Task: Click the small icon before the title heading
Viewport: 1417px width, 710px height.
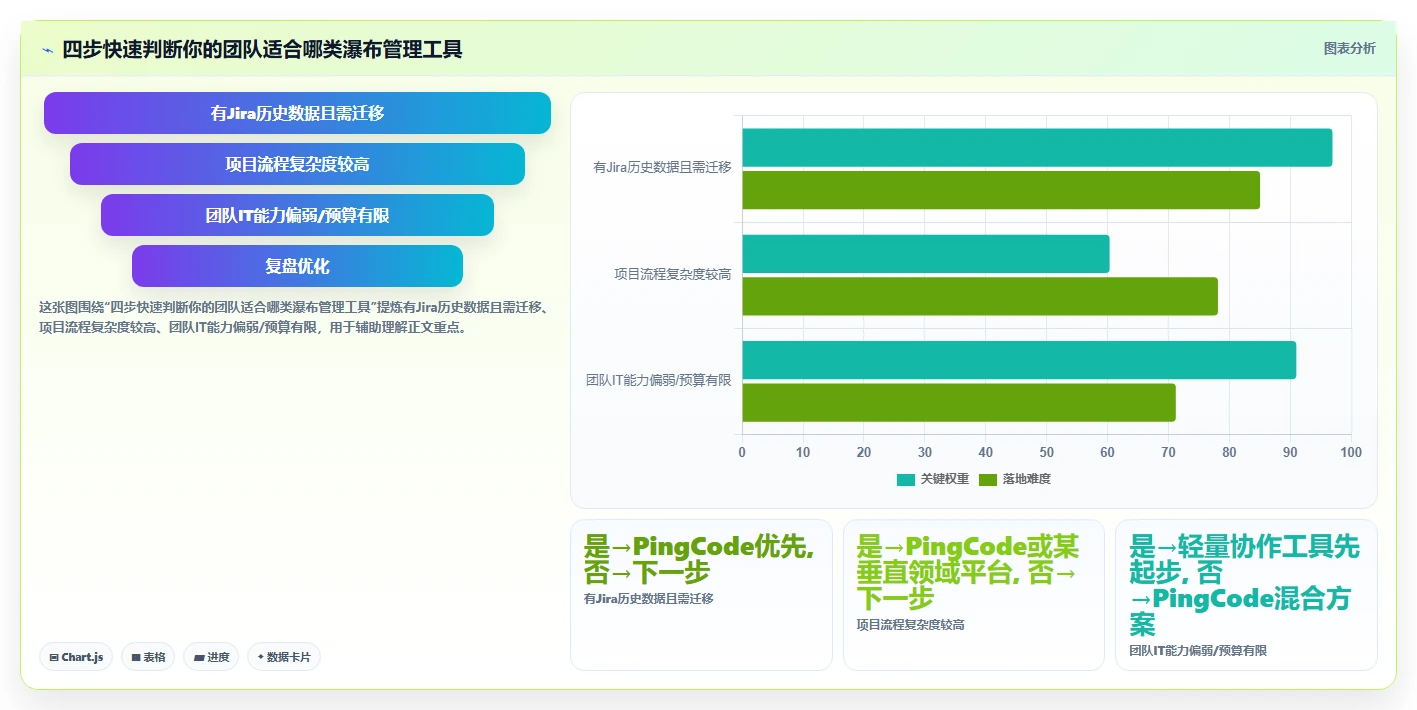Action: tap(47, 50)
